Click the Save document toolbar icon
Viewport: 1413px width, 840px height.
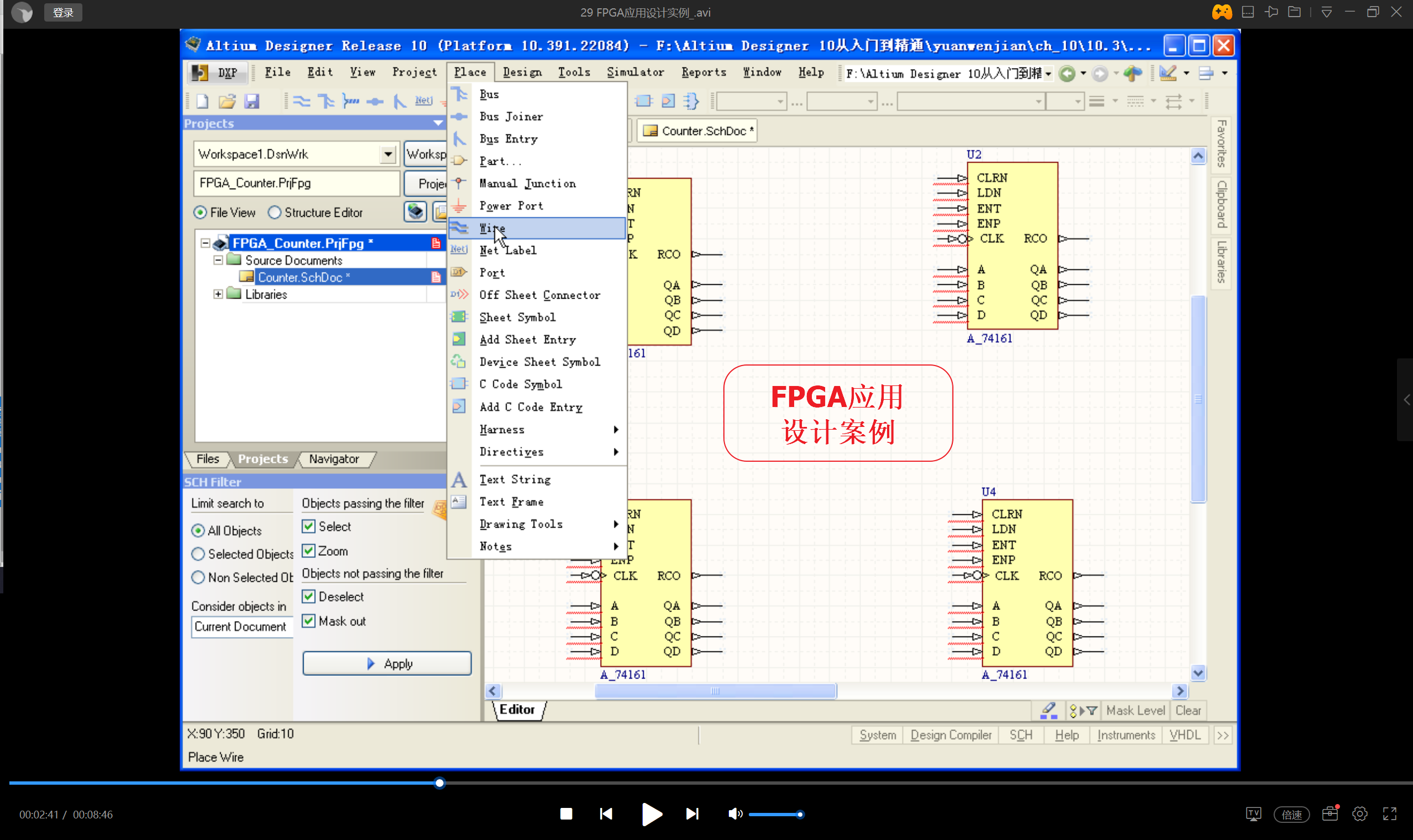[251, 101]
